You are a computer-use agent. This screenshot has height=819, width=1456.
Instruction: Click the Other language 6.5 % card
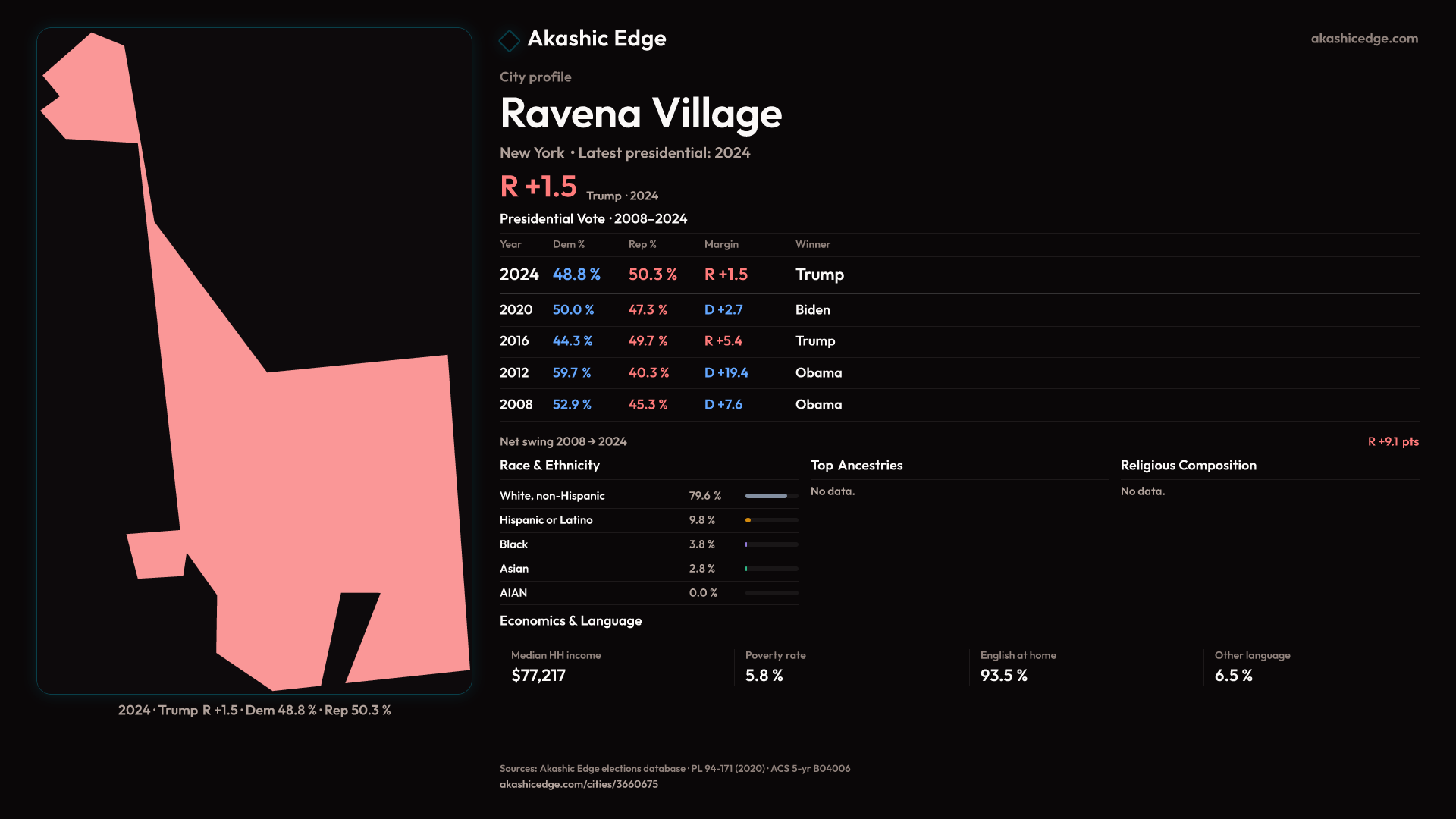coord(1252,667)
